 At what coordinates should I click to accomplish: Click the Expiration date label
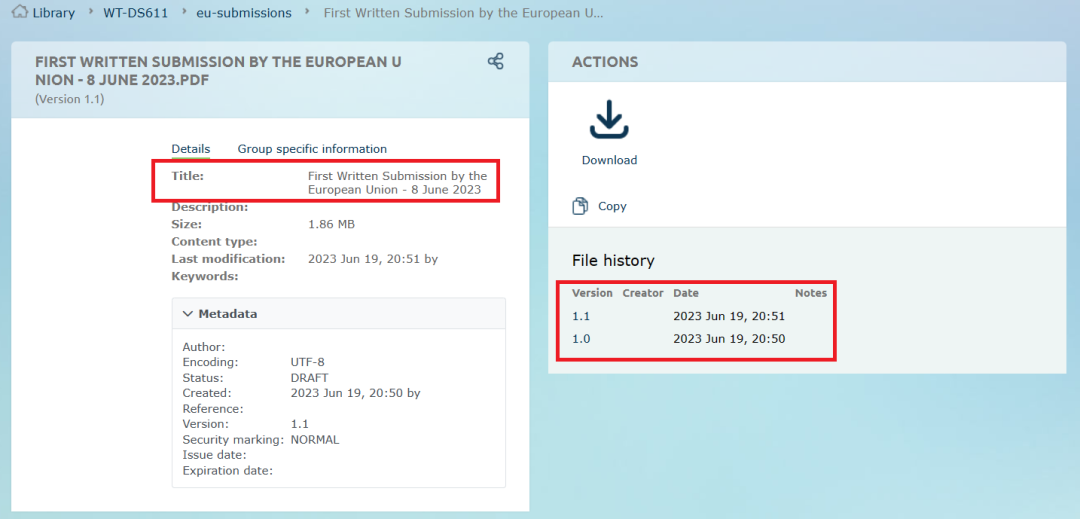[228, 471]
